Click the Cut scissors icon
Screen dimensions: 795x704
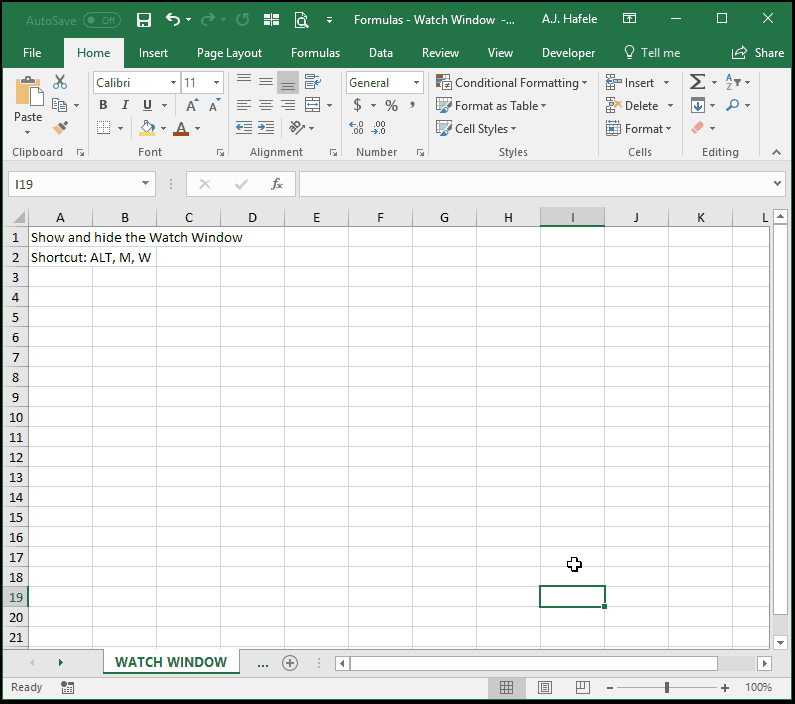[x=60, y=82]
